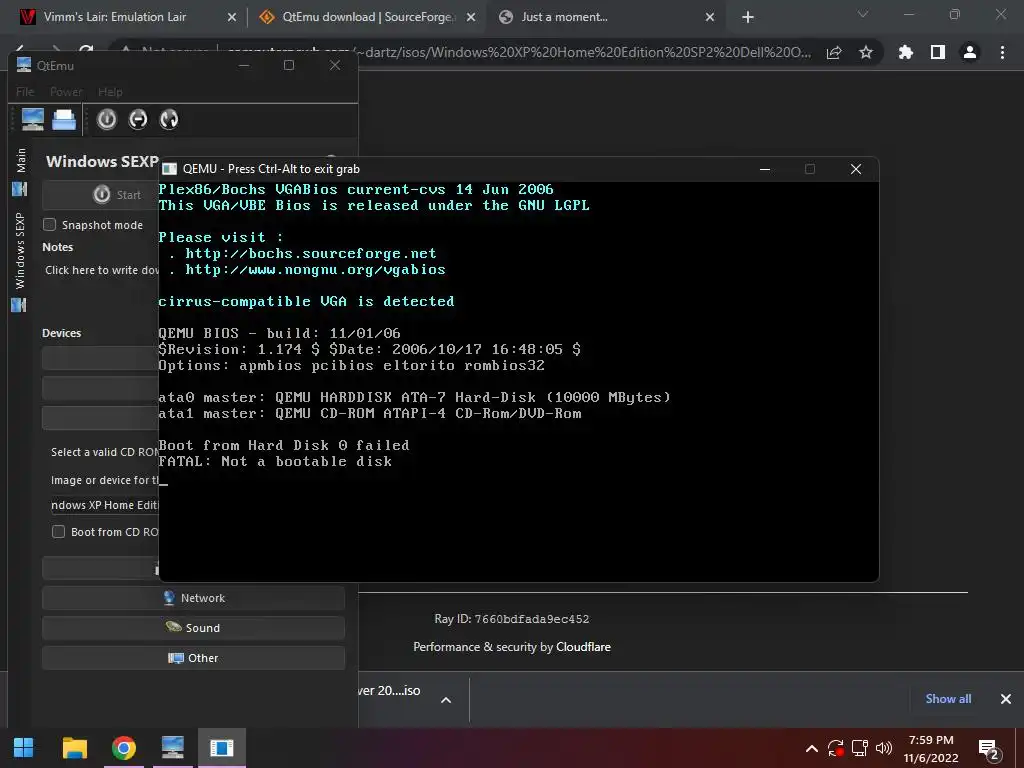Click the restart icon in QtEmu toolbar
Viewport: 1024px width, 768px height.
(169, 120)
